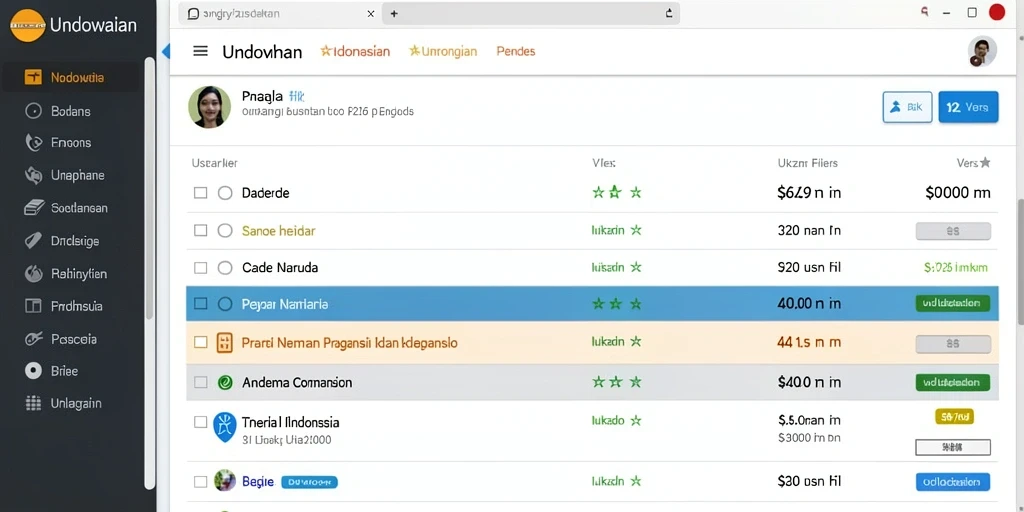Click green status button in Pepar Namaria row
Image resolution: width=1024 pixels, height=512 pixels.
pos(953,303)
